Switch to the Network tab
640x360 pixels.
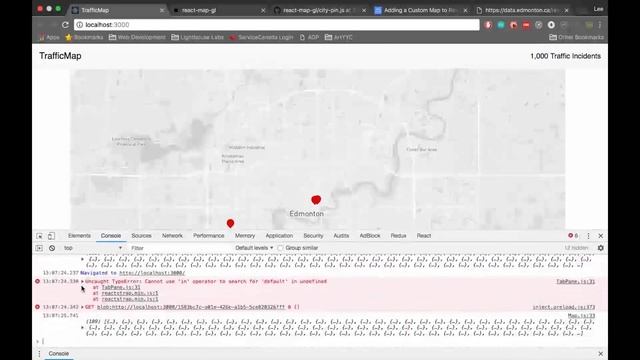[x=172, y=236]
